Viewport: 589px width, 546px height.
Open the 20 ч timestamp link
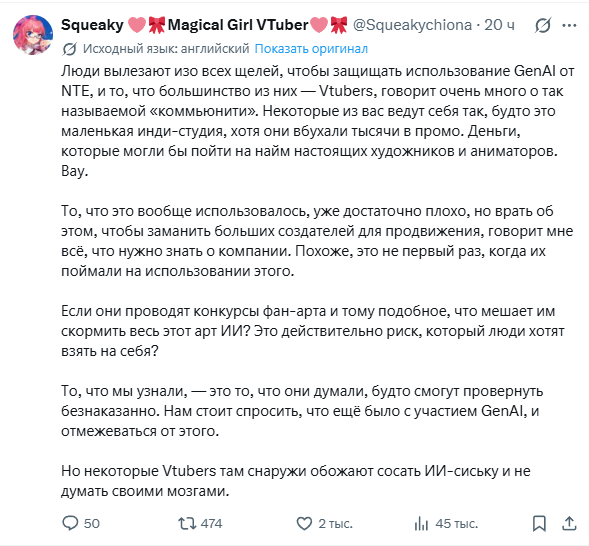(x=499, y=25)
